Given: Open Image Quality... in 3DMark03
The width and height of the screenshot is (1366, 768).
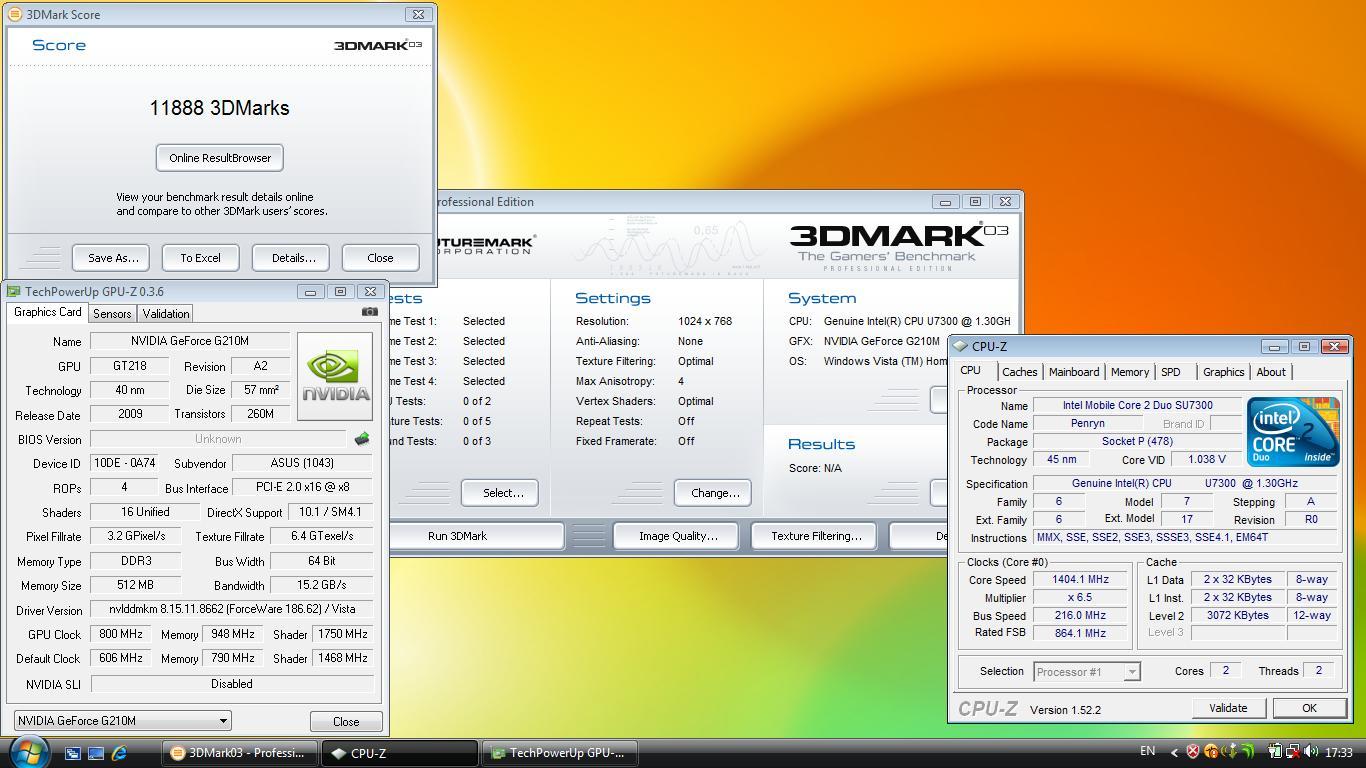Looking at the screenshot, I should [x=676, y=536].
